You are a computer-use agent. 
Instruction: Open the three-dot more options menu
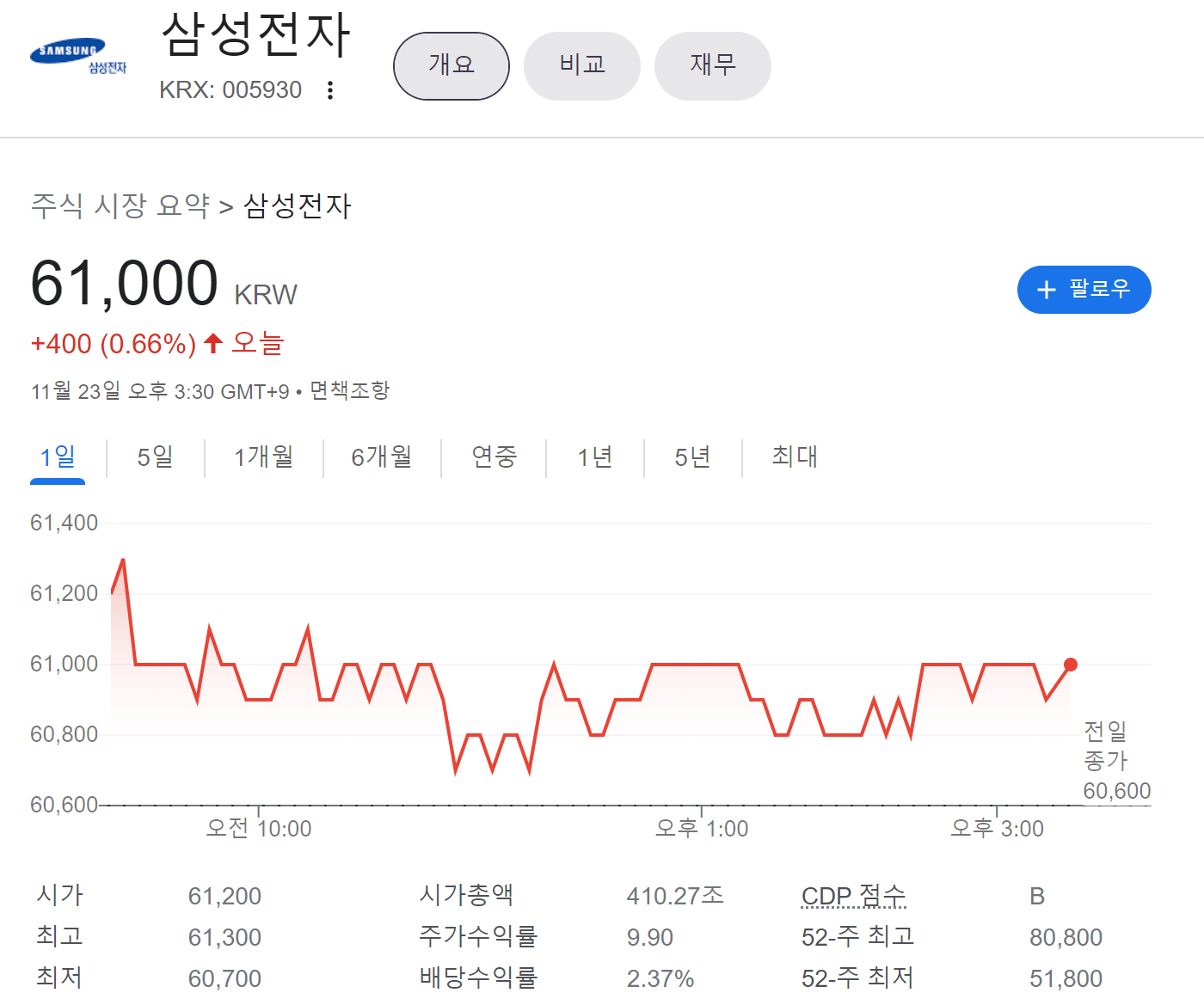(x=330, y=90)
